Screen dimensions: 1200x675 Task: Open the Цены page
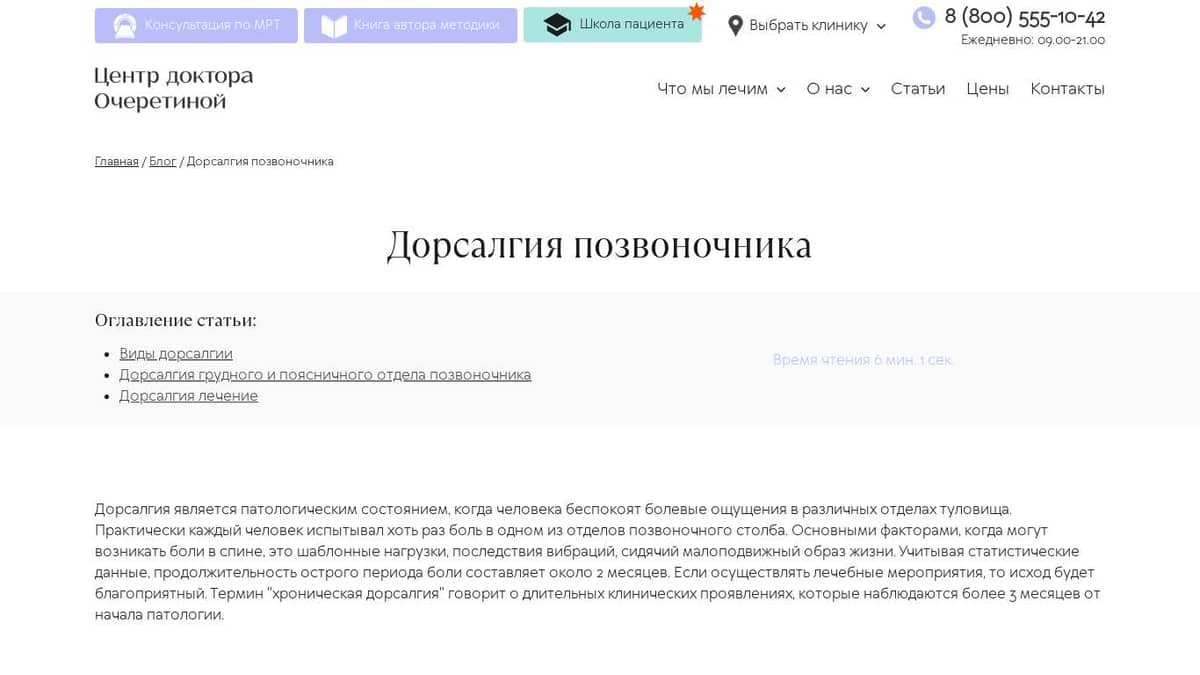pos(987,89)
